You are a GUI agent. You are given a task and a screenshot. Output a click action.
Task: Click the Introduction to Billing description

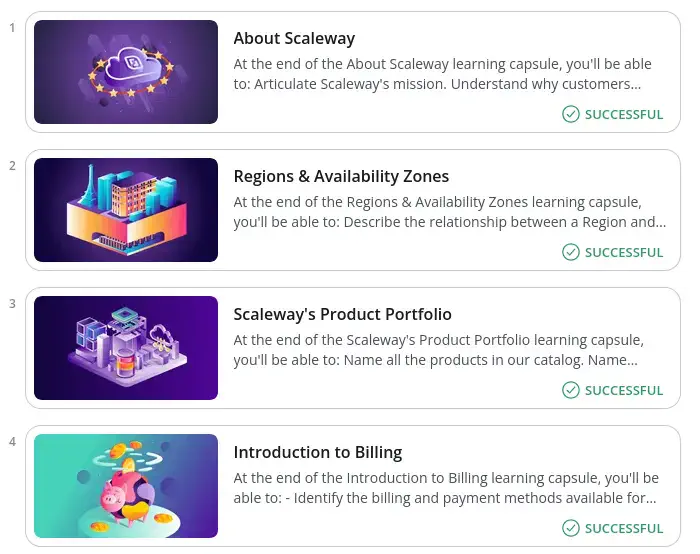(x=445, y=488)
